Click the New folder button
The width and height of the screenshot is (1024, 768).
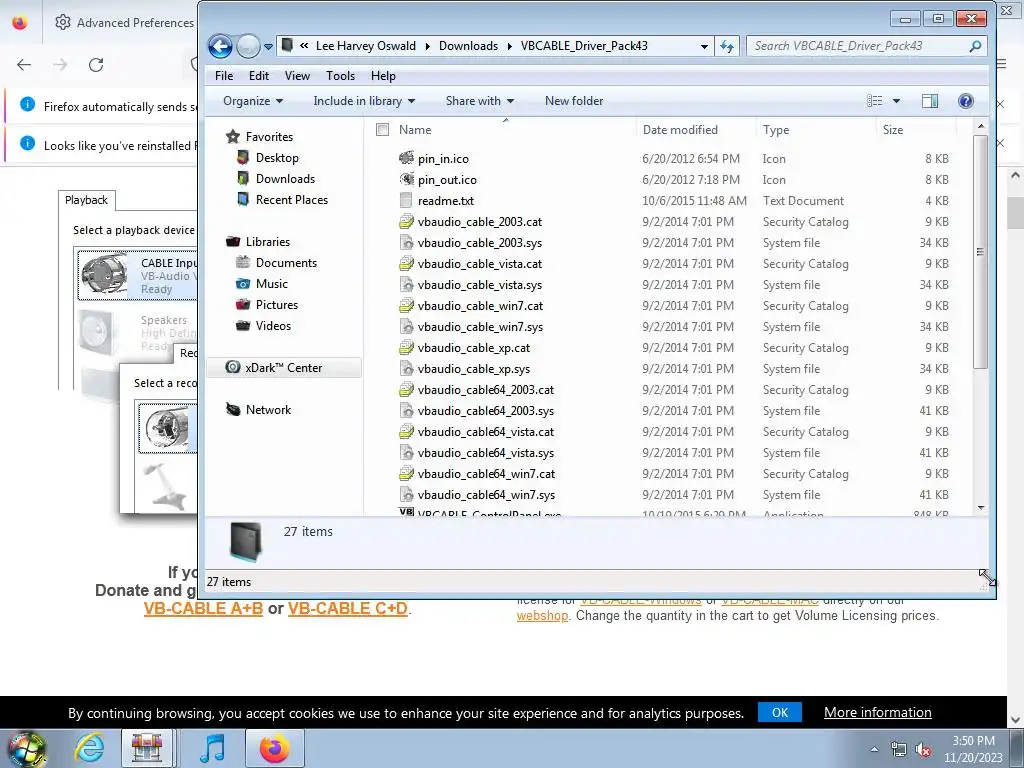tap(574, 101)
